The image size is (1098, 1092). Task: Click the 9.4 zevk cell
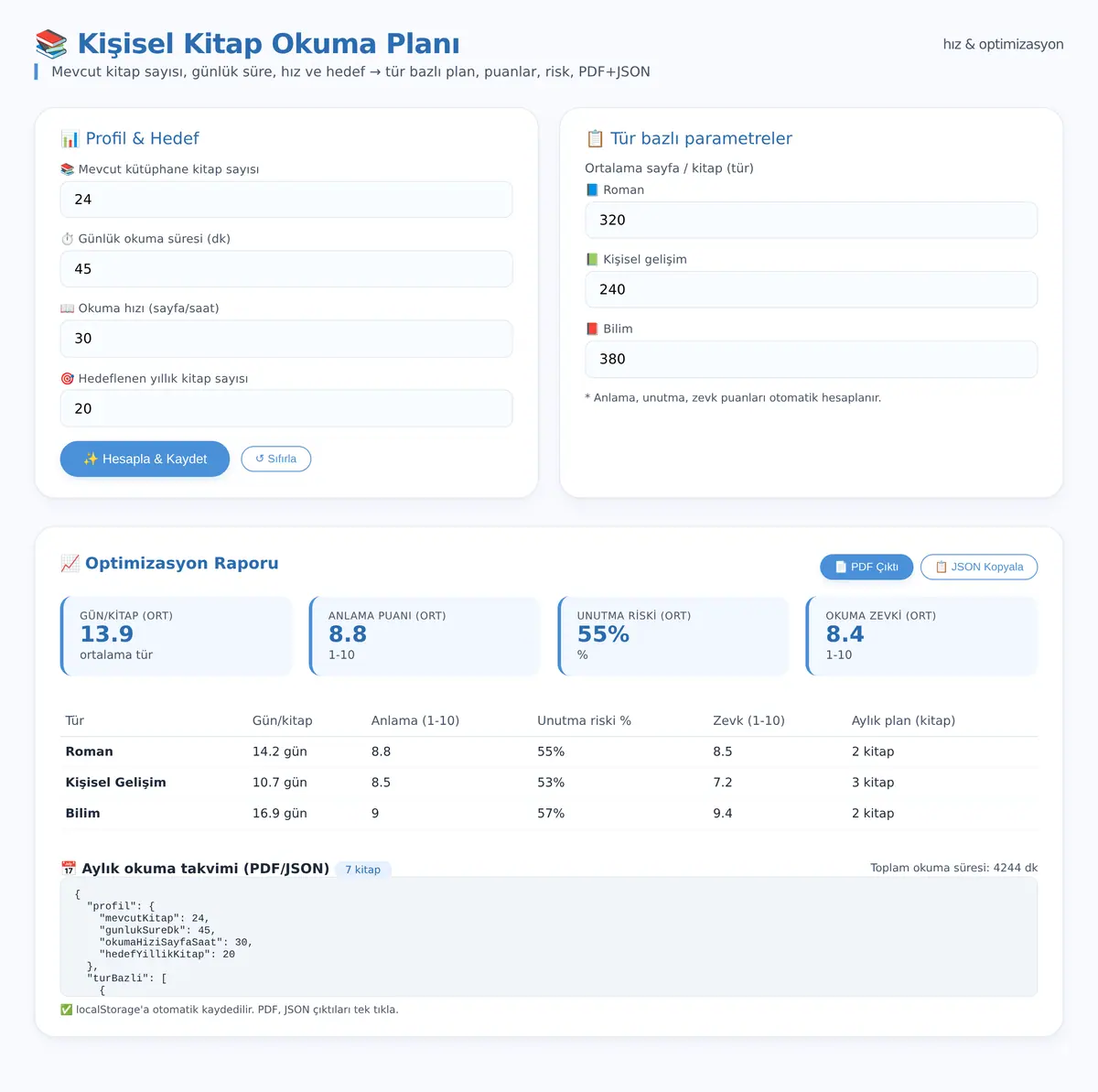click(723, 813)
